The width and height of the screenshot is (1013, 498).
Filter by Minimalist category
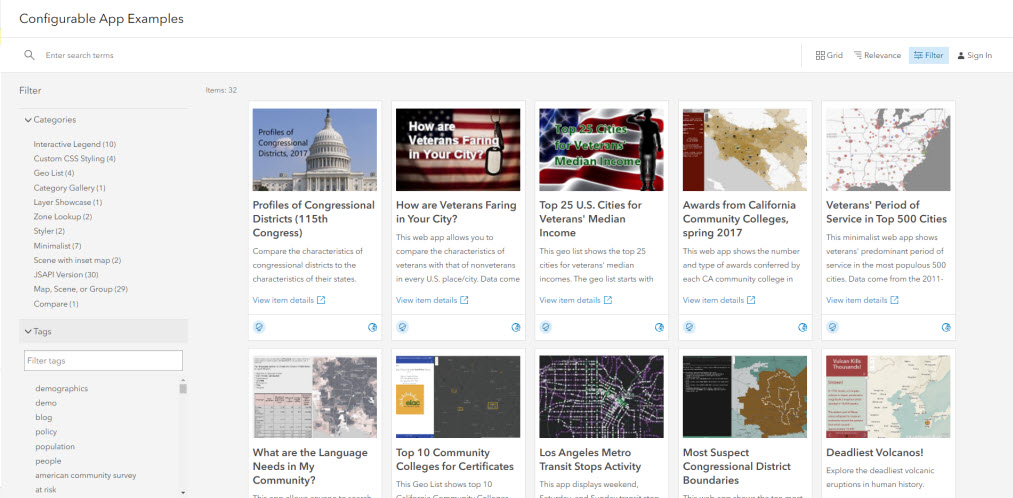(x=57, y=245)
